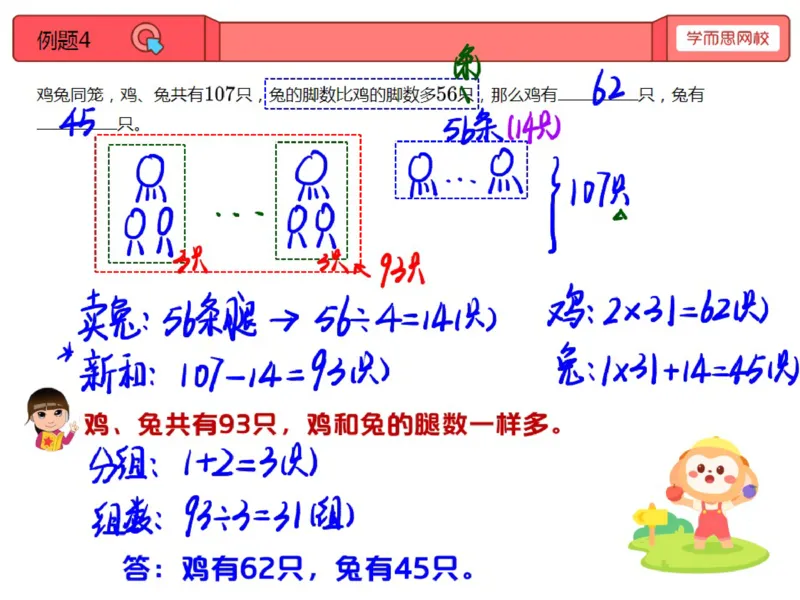Click the red hint text 鸡、兔共有93只
800x600 pixels.
(180, 424)
